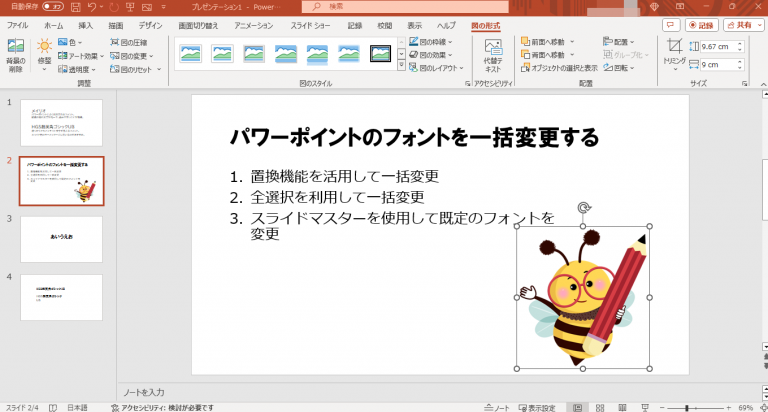Open the 図の変更 change picture dropdown

pyautogui.click(x=131, y=56)
